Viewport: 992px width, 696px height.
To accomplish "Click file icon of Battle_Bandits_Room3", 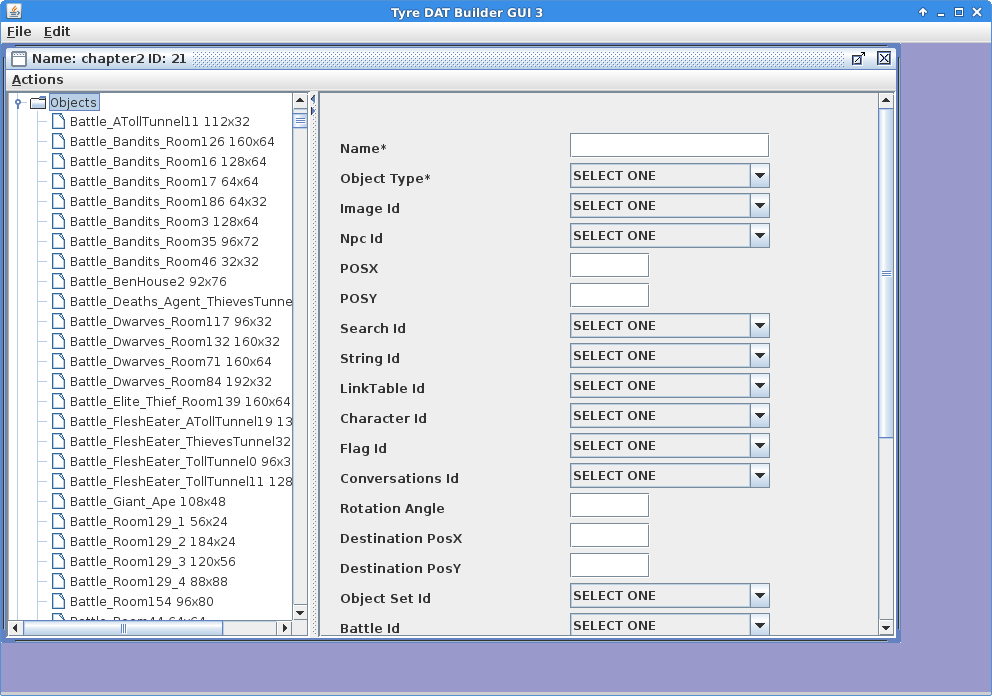I will click(x=58, y=221).
